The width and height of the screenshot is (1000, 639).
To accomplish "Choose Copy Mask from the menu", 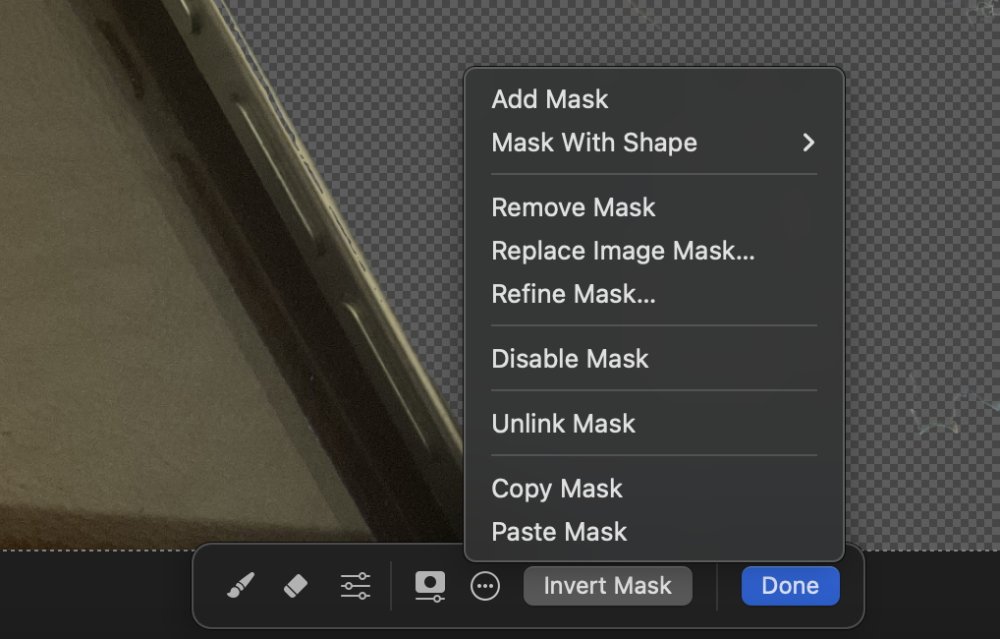I will pyautogui.click(x=557, y=489).
